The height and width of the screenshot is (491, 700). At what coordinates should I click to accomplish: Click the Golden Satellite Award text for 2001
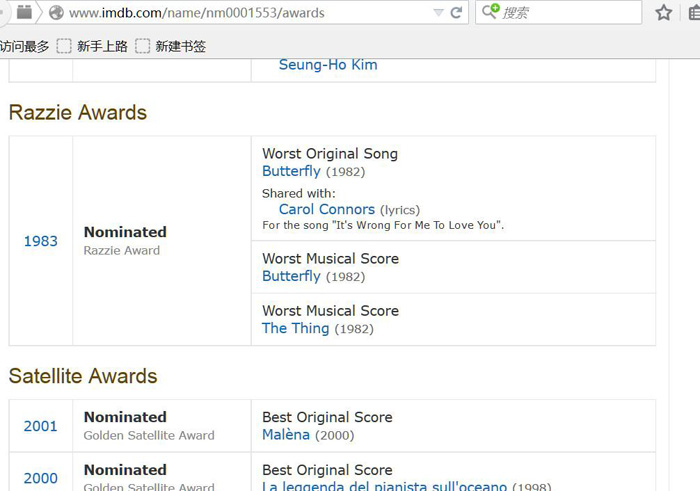click(149, 435)
